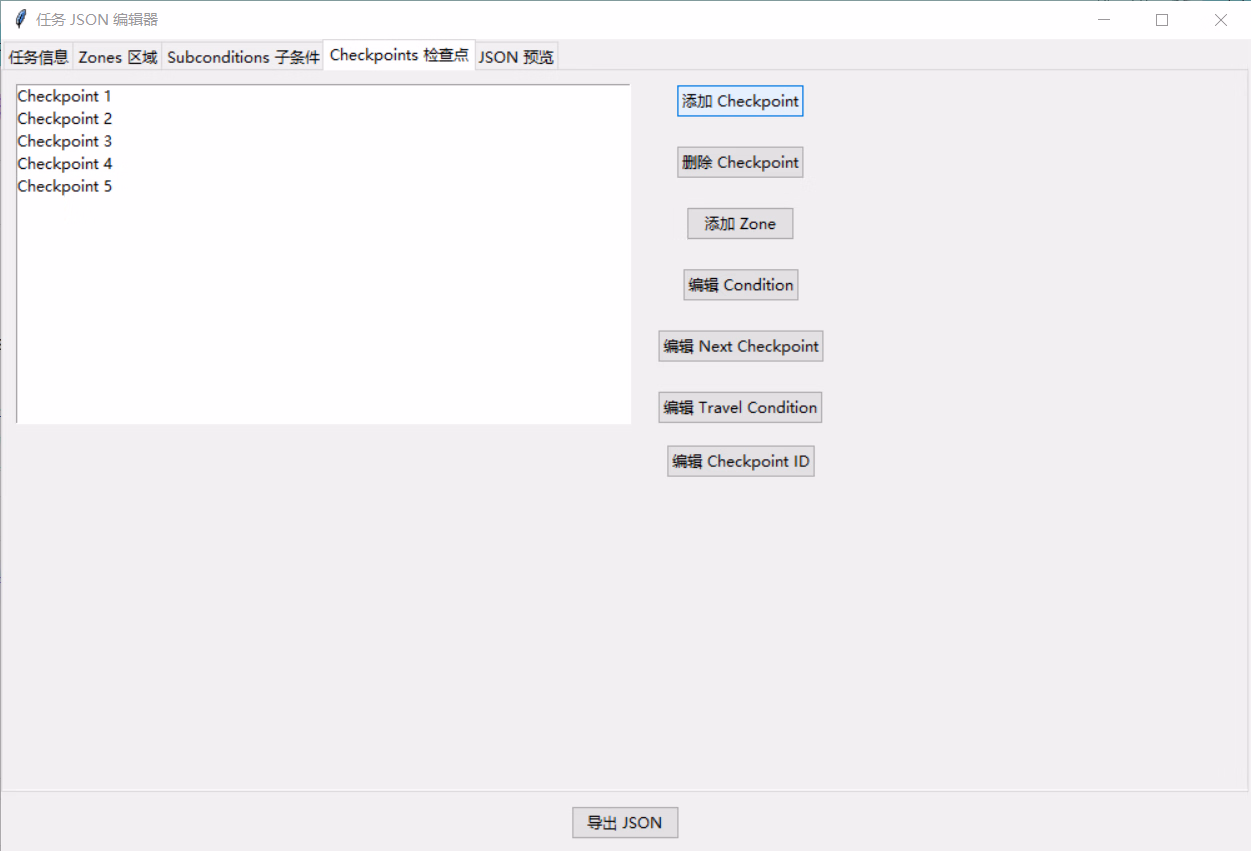The width and height of the screenshot is (1251, 851).
Task: Click the feather app icon in title bar
Action: [20, 19]
